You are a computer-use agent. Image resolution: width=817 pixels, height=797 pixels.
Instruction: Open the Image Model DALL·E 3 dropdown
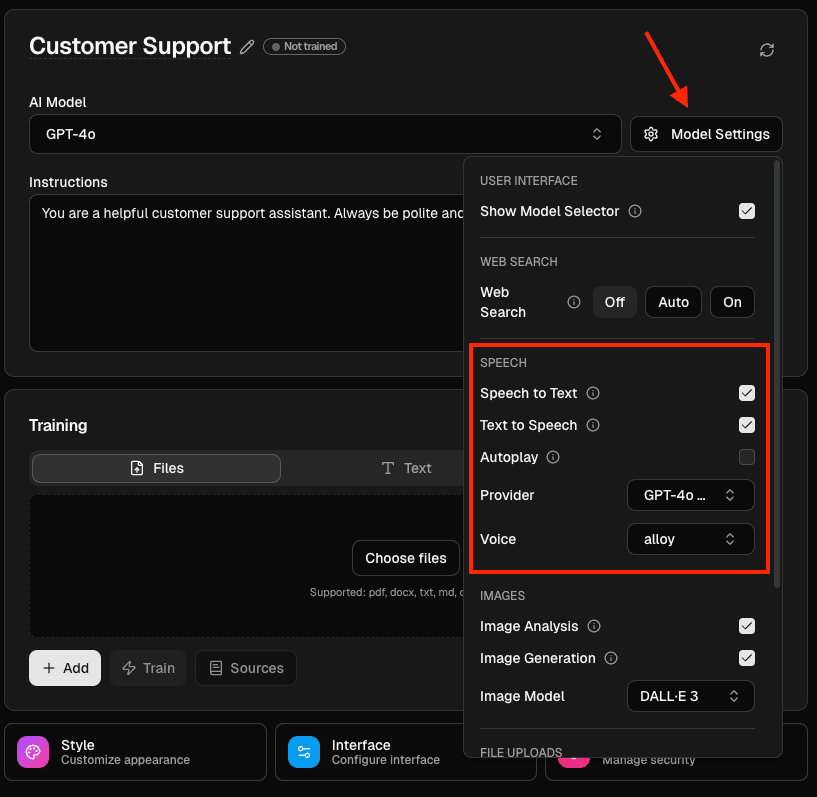click(x=690, y=696)
